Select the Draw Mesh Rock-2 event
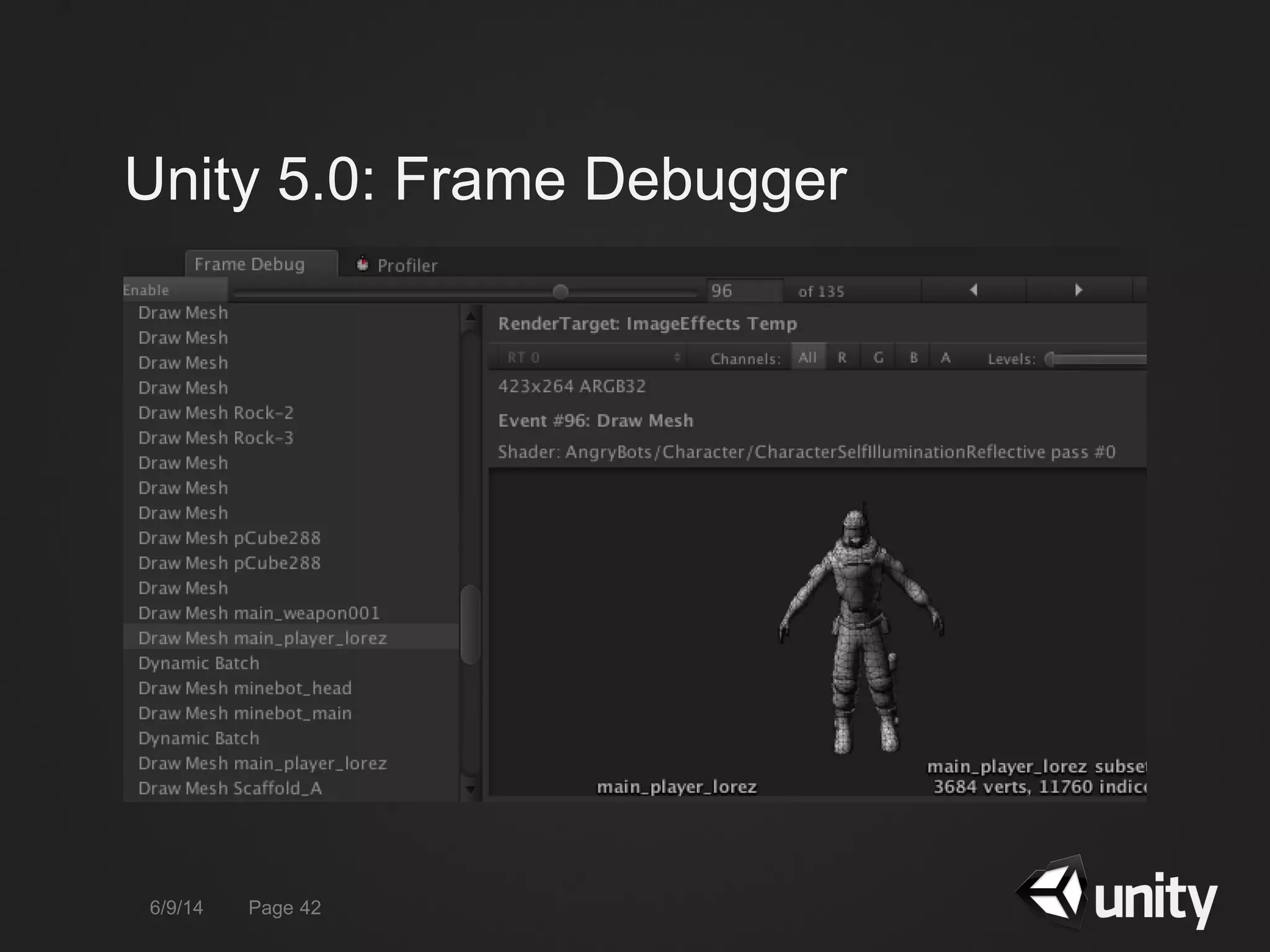Viewport: 1270px width, 952px height. tap(291, 413)
